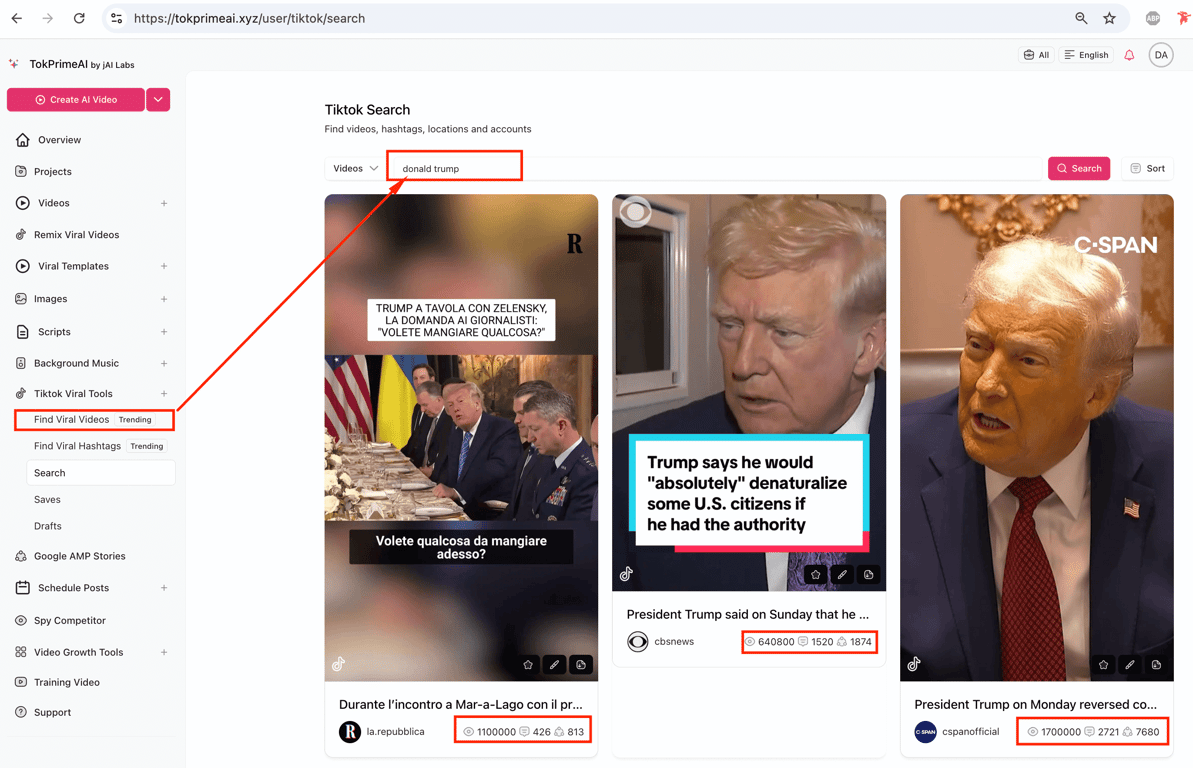Select the Search submenu item
The image size is (1193, 768).
point(100,473)
